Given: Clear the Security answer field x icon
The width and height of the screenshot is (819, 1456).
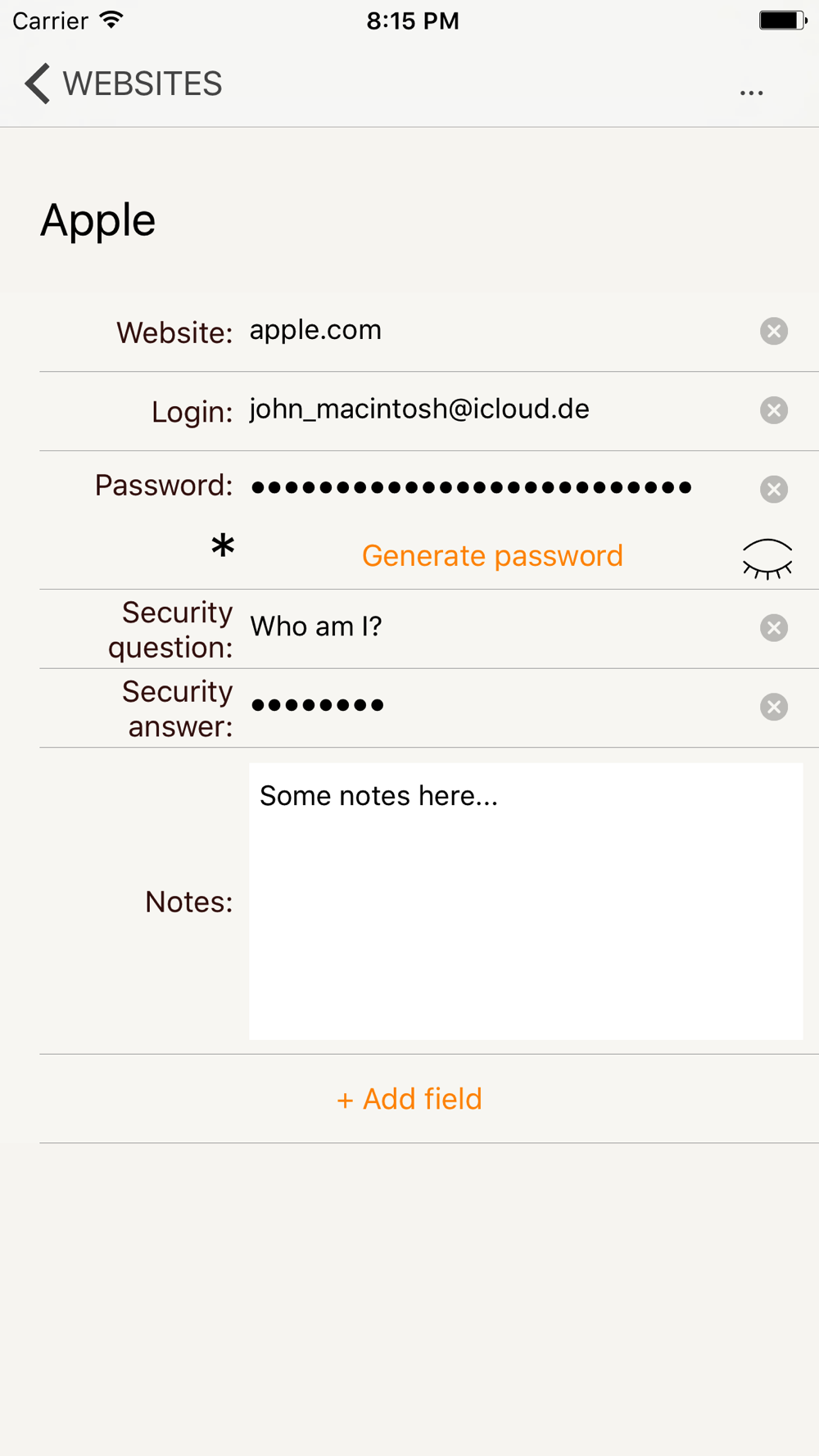Looking at the screenshot, I should coord(774,707).
